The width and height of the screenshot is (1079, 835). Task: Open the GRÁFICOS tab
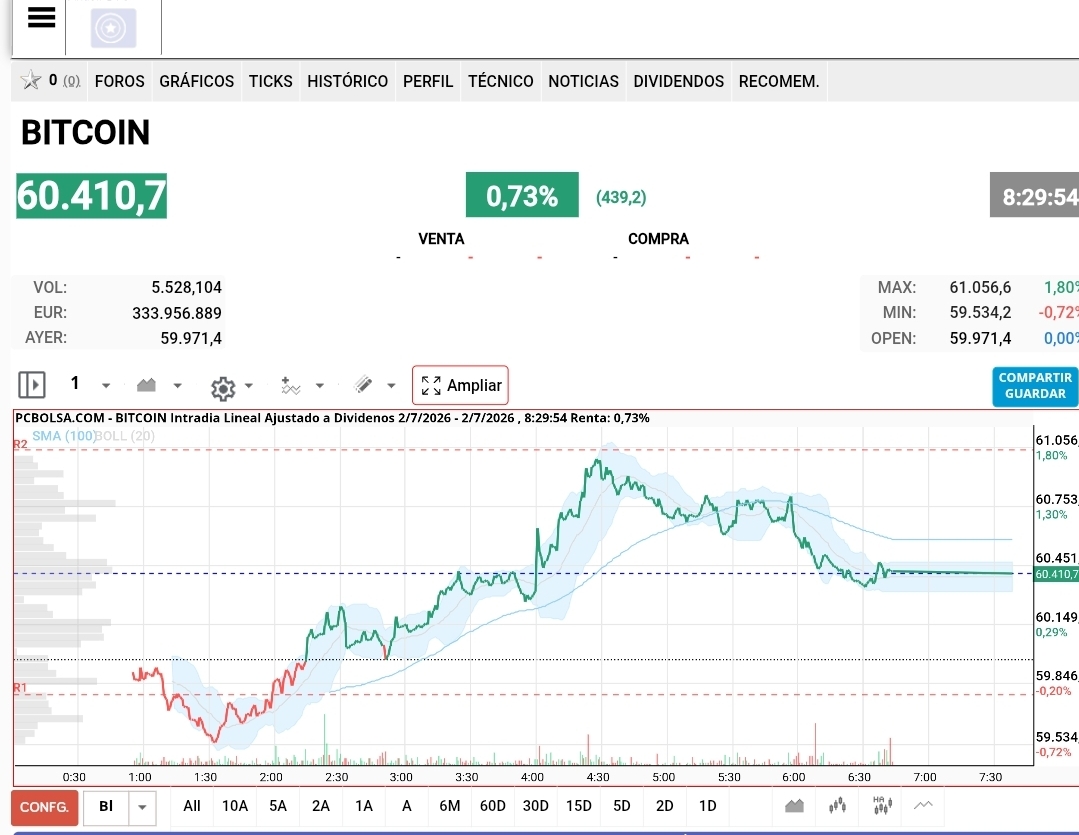(x=197, y=81)
